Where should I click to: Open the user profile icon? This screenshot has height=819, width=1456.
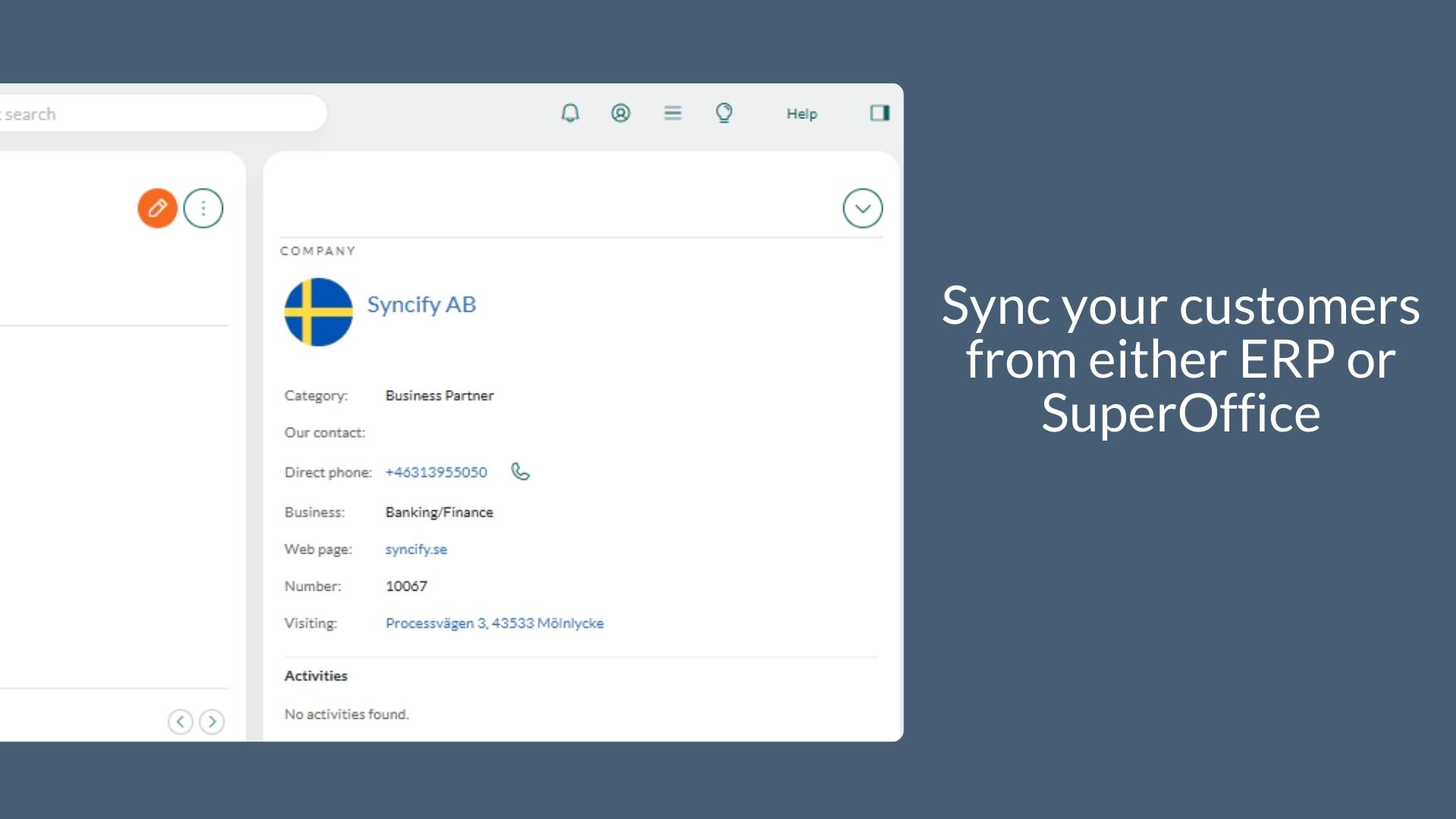click(620, 114)
